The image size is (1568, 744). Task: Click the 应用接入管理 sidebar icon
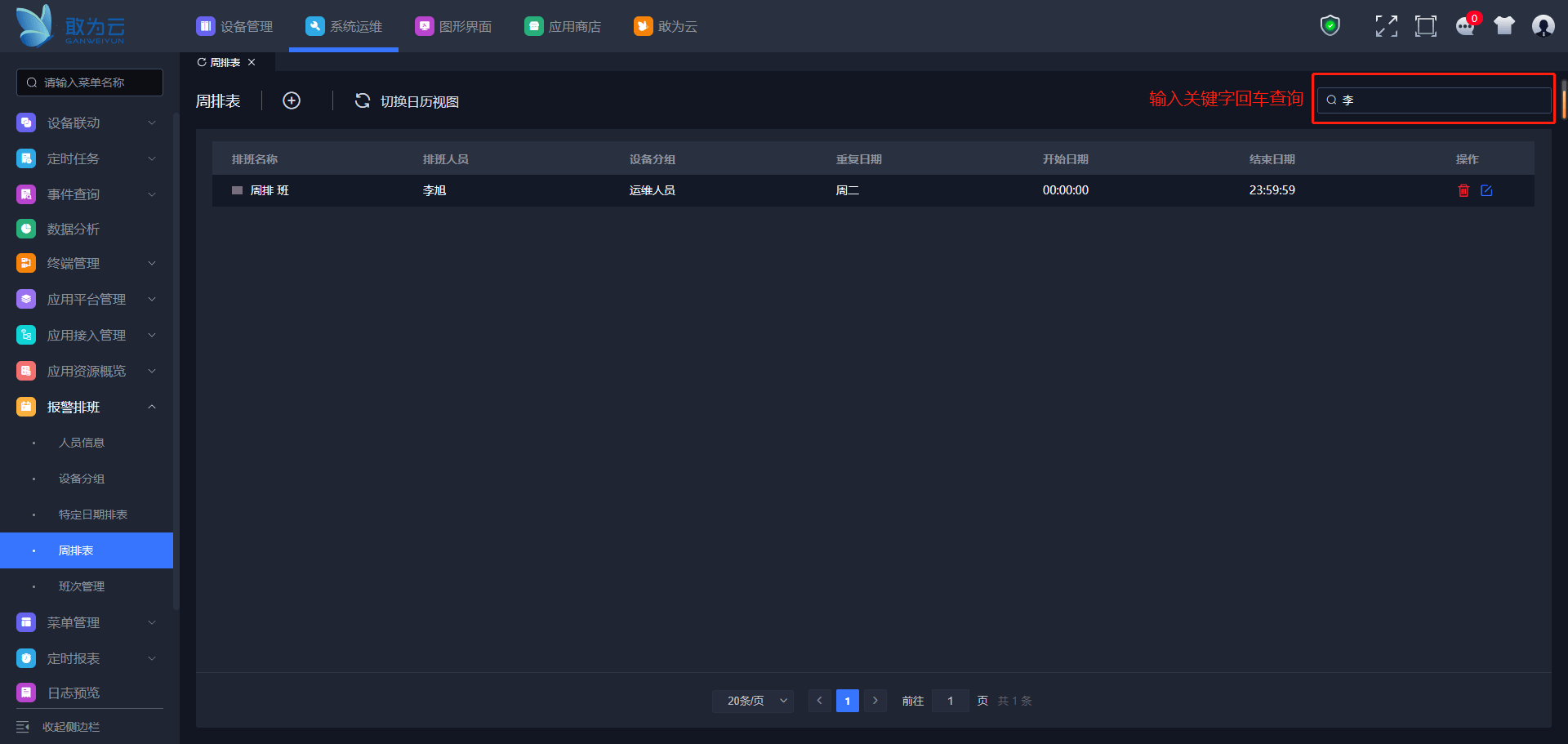coord(26,335)
